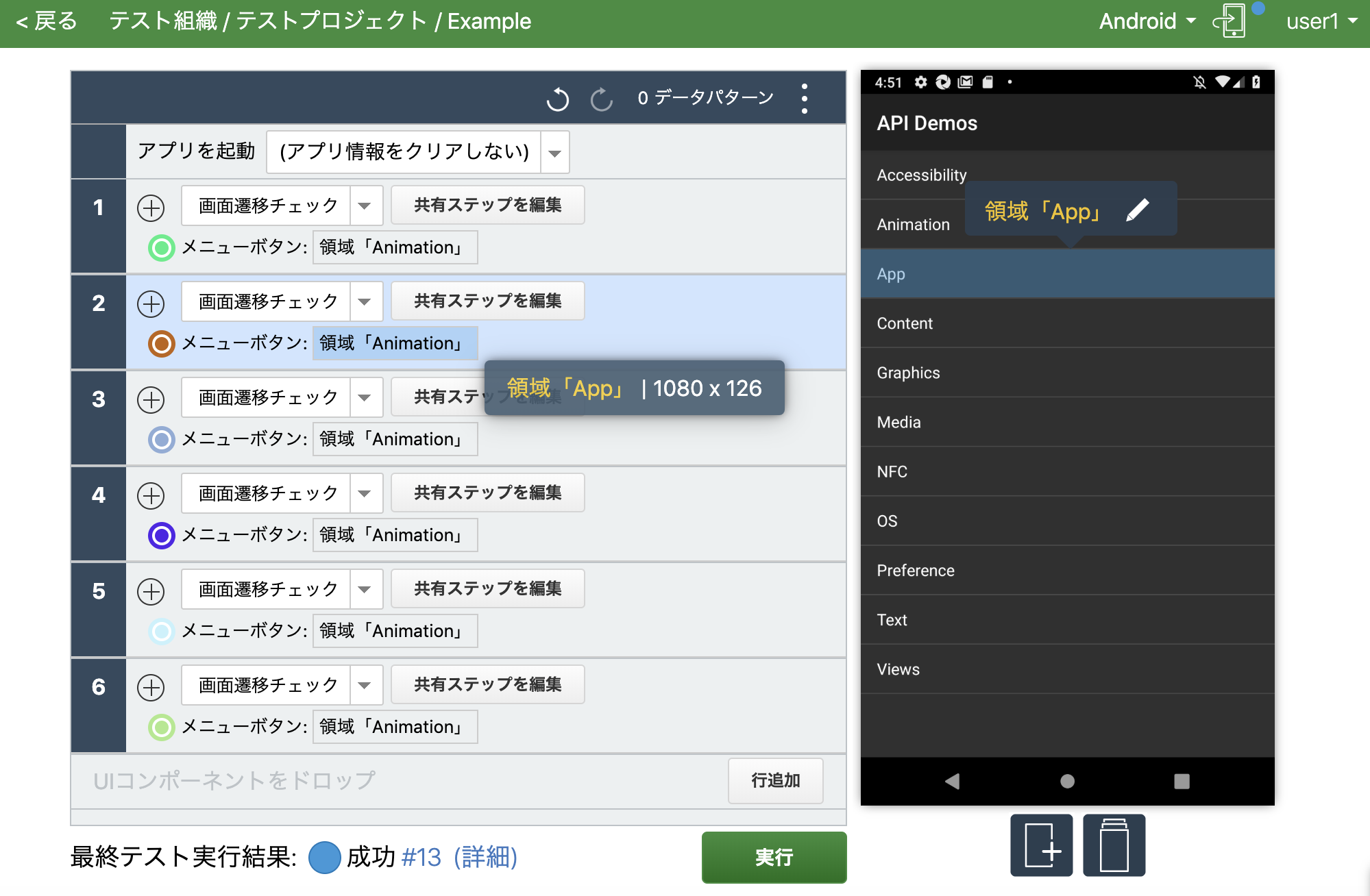Open the (詳細) details link
This screenshot has width=1370, height=896.
[485, 858]
